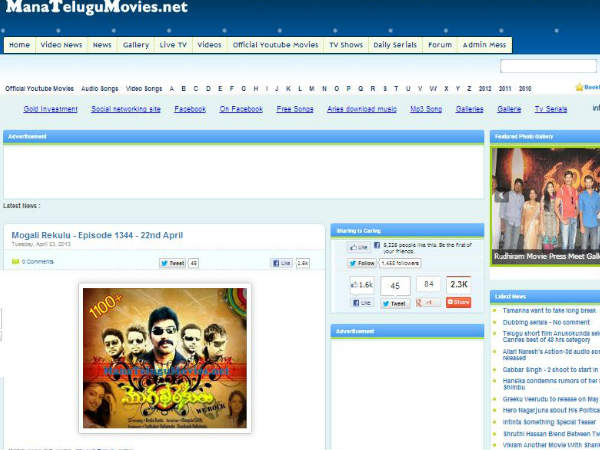
Task: Open news about Shruthi Hassan
Action: pyautogui.click(x=551, y=434)
